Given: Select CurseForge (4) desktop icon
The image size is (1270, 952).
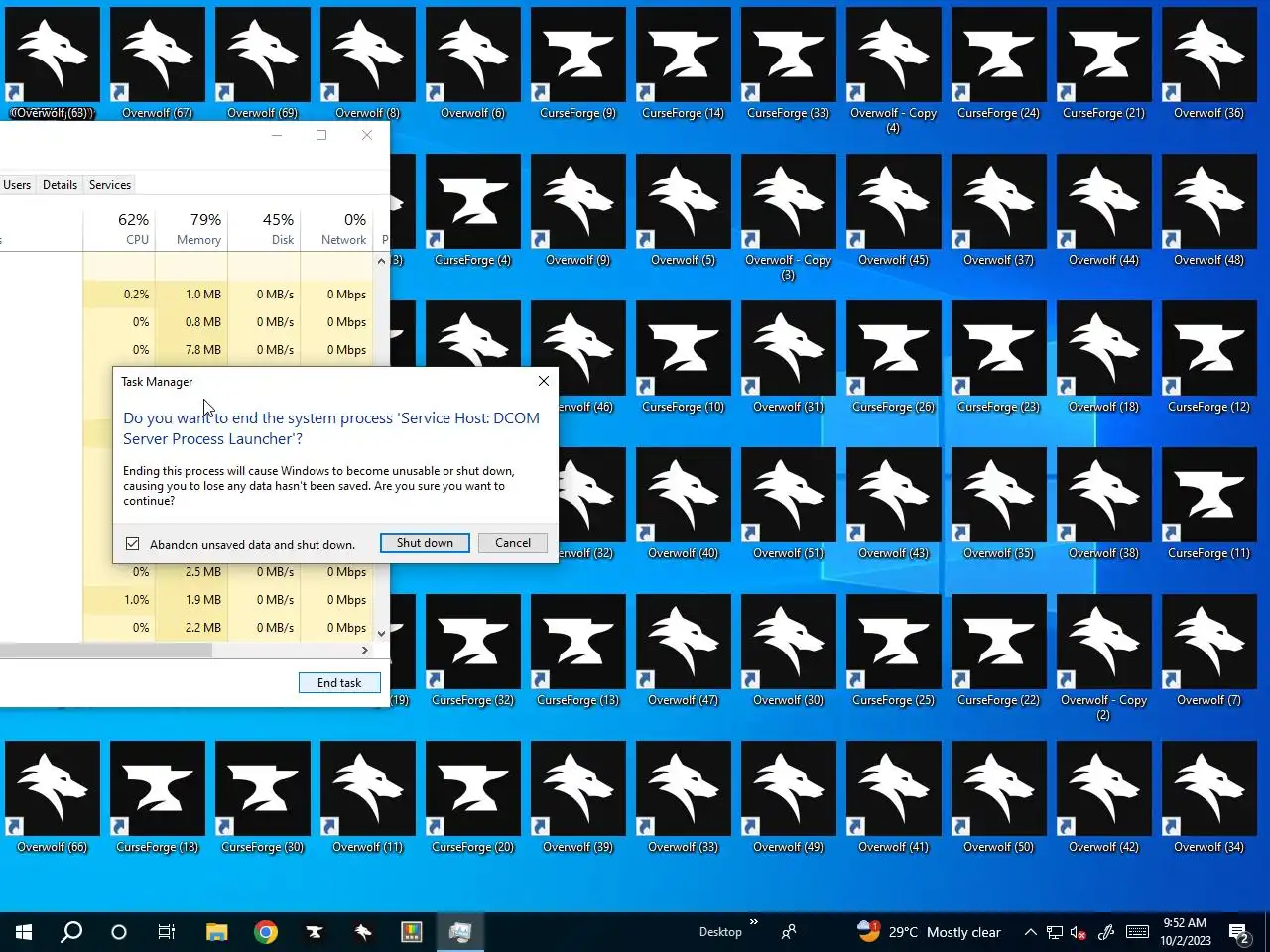Looking at the screenshot, I should click(473, 211).
